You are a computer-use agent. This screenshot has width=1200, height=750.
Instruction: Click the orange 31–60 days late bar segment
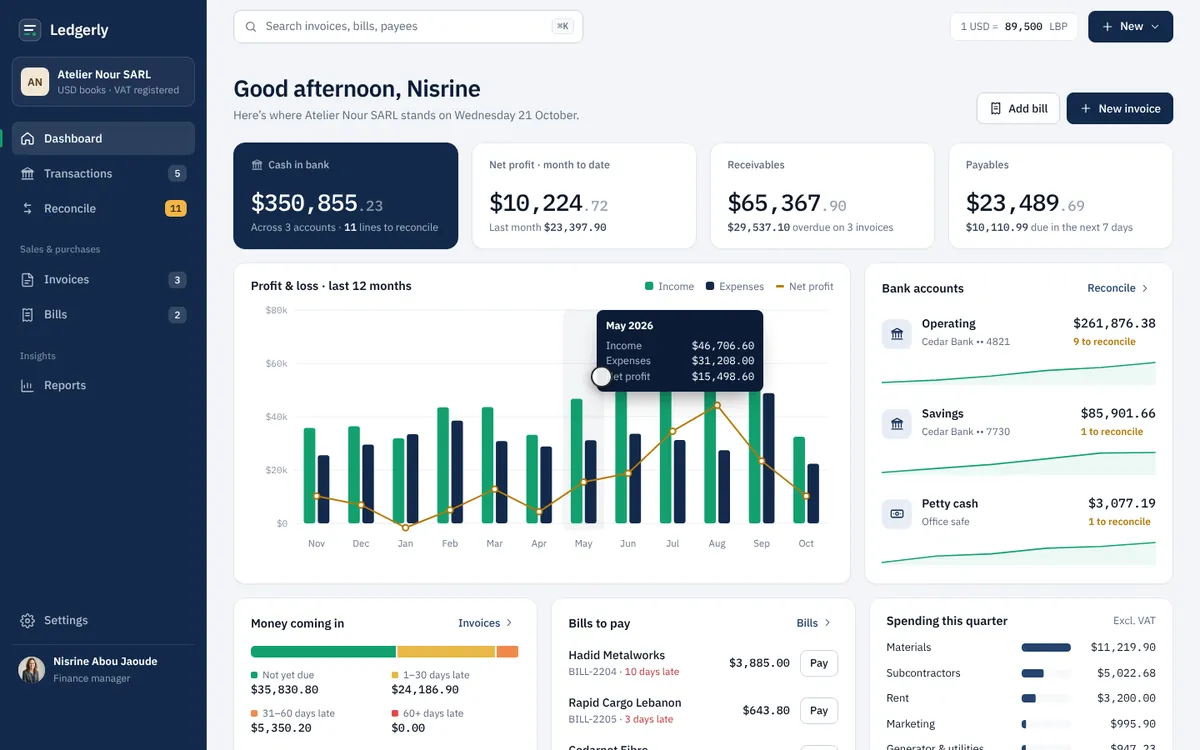click(507, 652)
